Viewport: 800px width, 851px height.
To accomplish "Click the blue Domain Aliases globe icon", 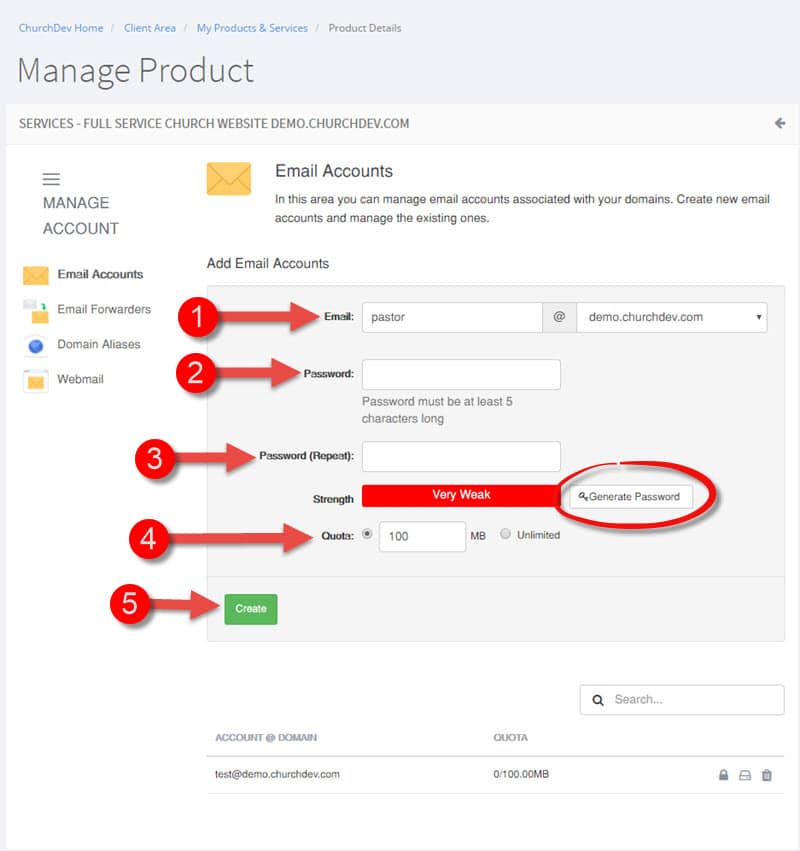I will (x=36, y=345).
